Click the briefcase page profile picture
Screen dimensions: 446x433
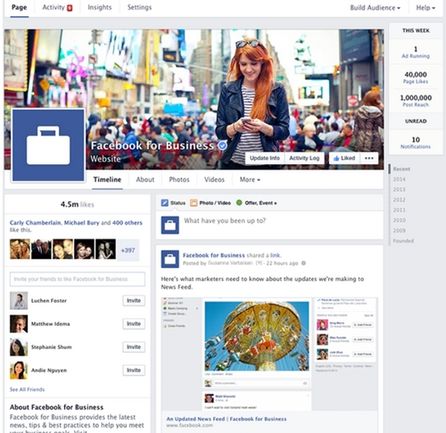coord(48,145)
